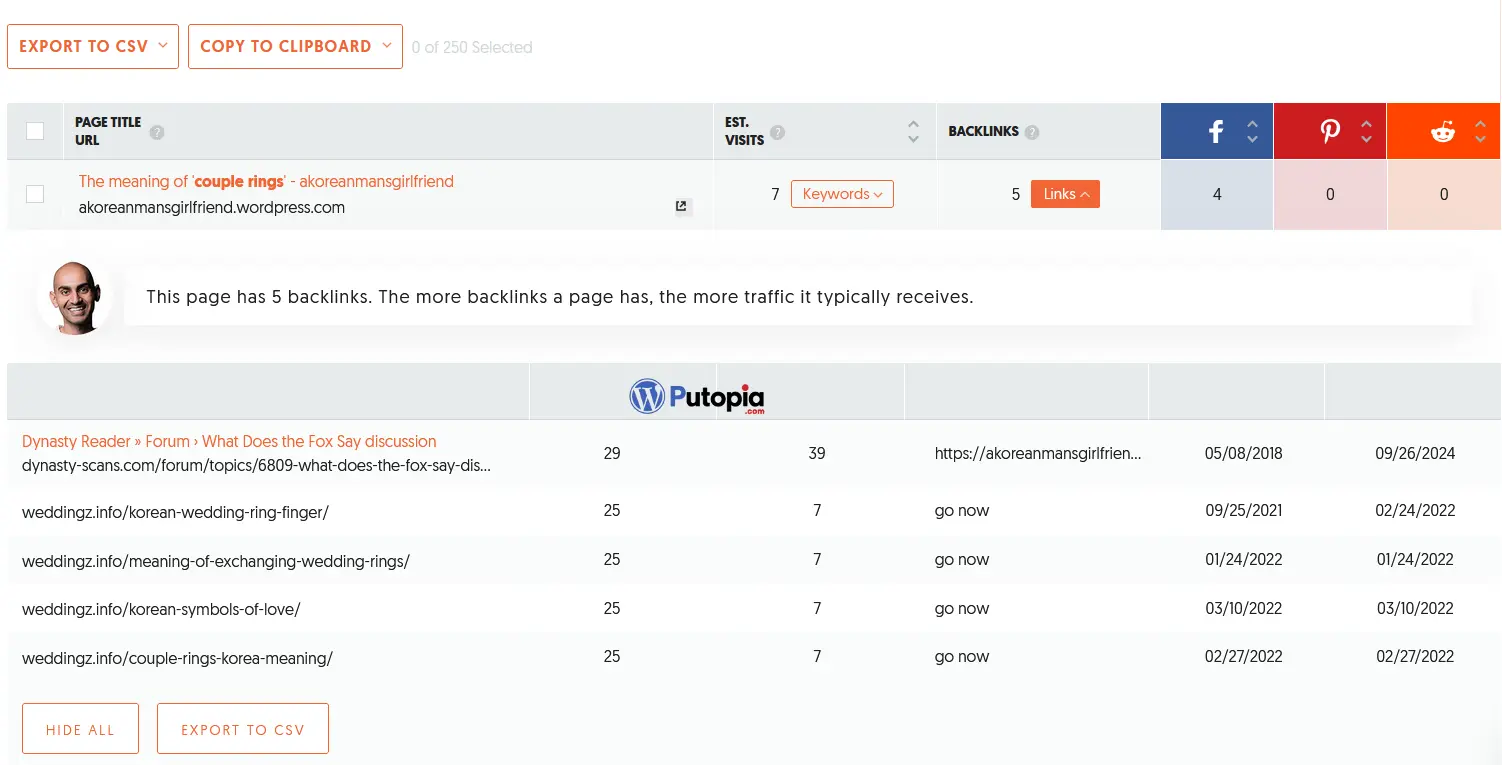Check the box for couple rings row
This screenshot has width=1502, height=765.
[x=35, y=194]
